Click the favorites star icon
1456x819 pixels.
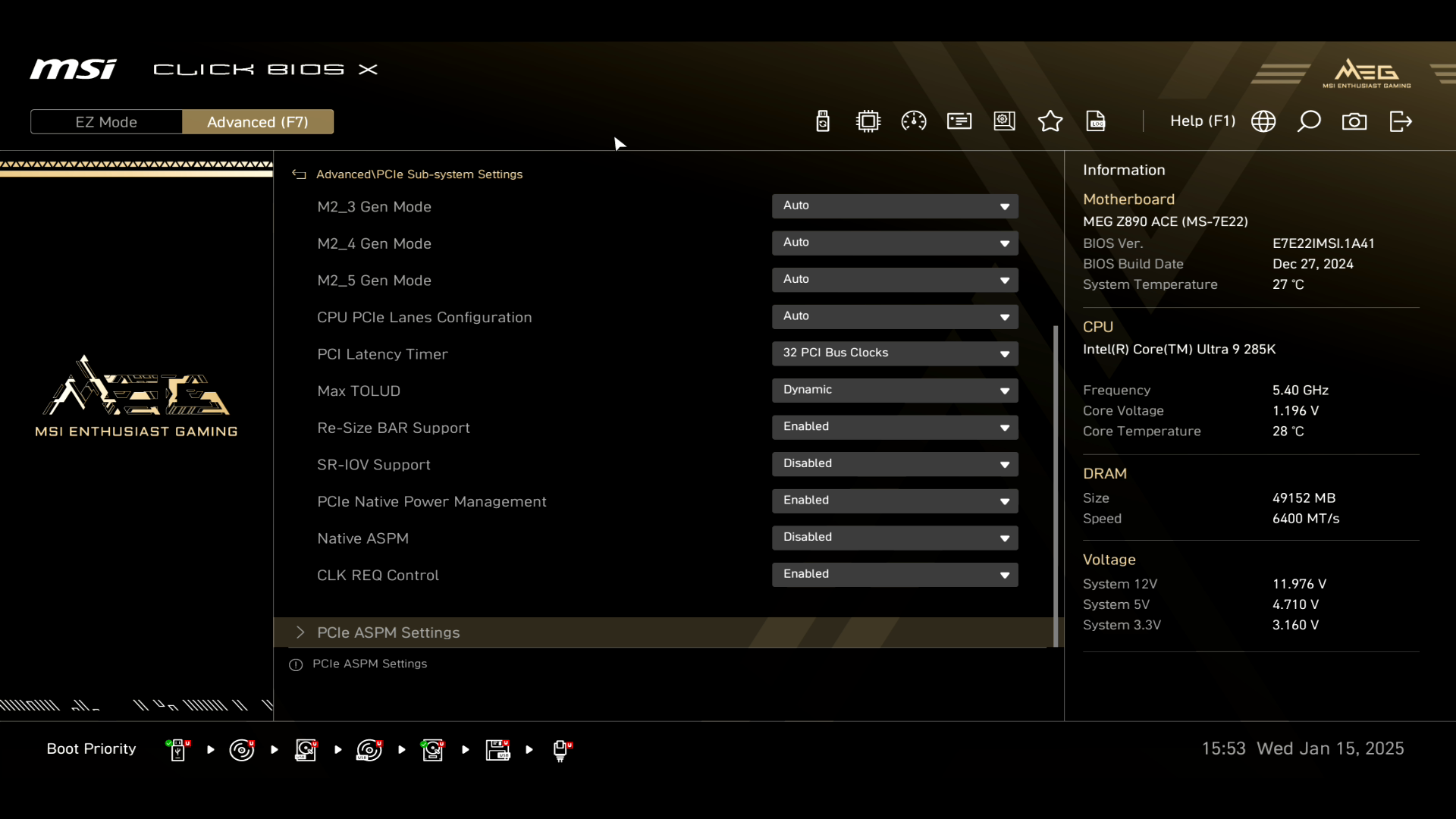tap(1050, 121)
